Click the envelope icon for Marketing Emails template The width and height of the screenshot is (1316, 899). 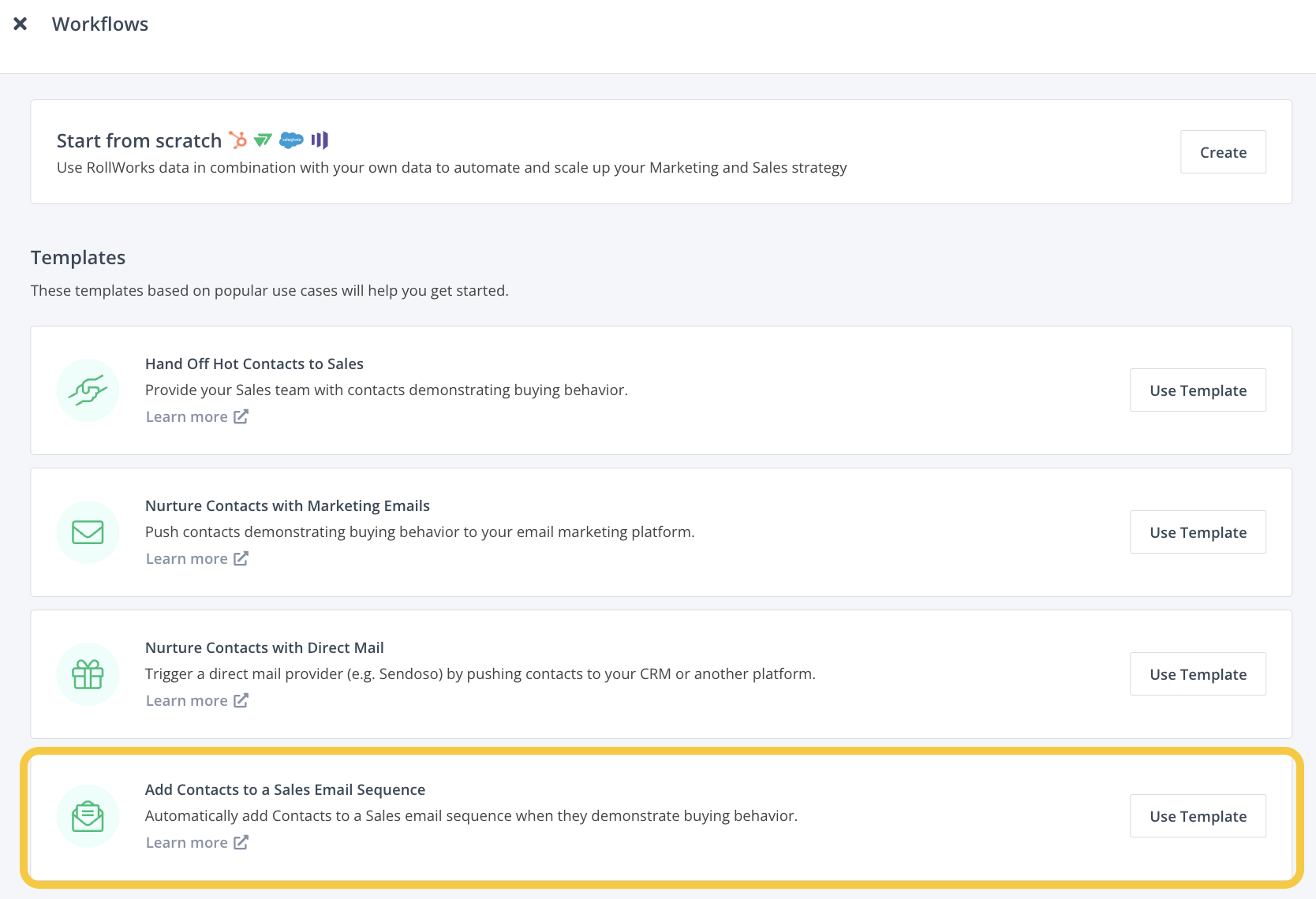pyautogui.click(x=88, y=532)
